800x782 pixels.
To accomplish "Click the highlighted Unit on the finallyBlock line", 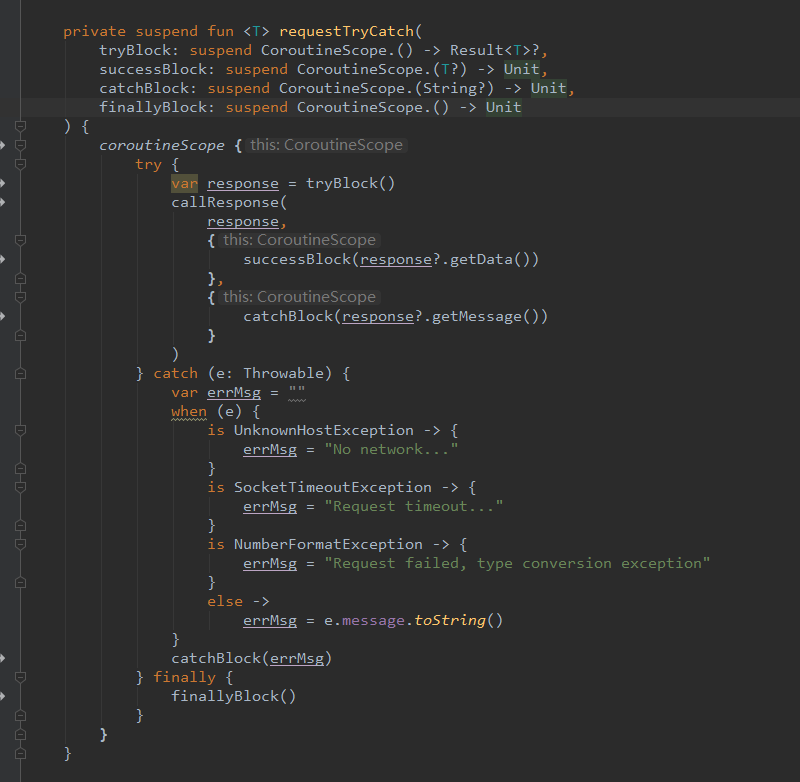I will [504, 108].
